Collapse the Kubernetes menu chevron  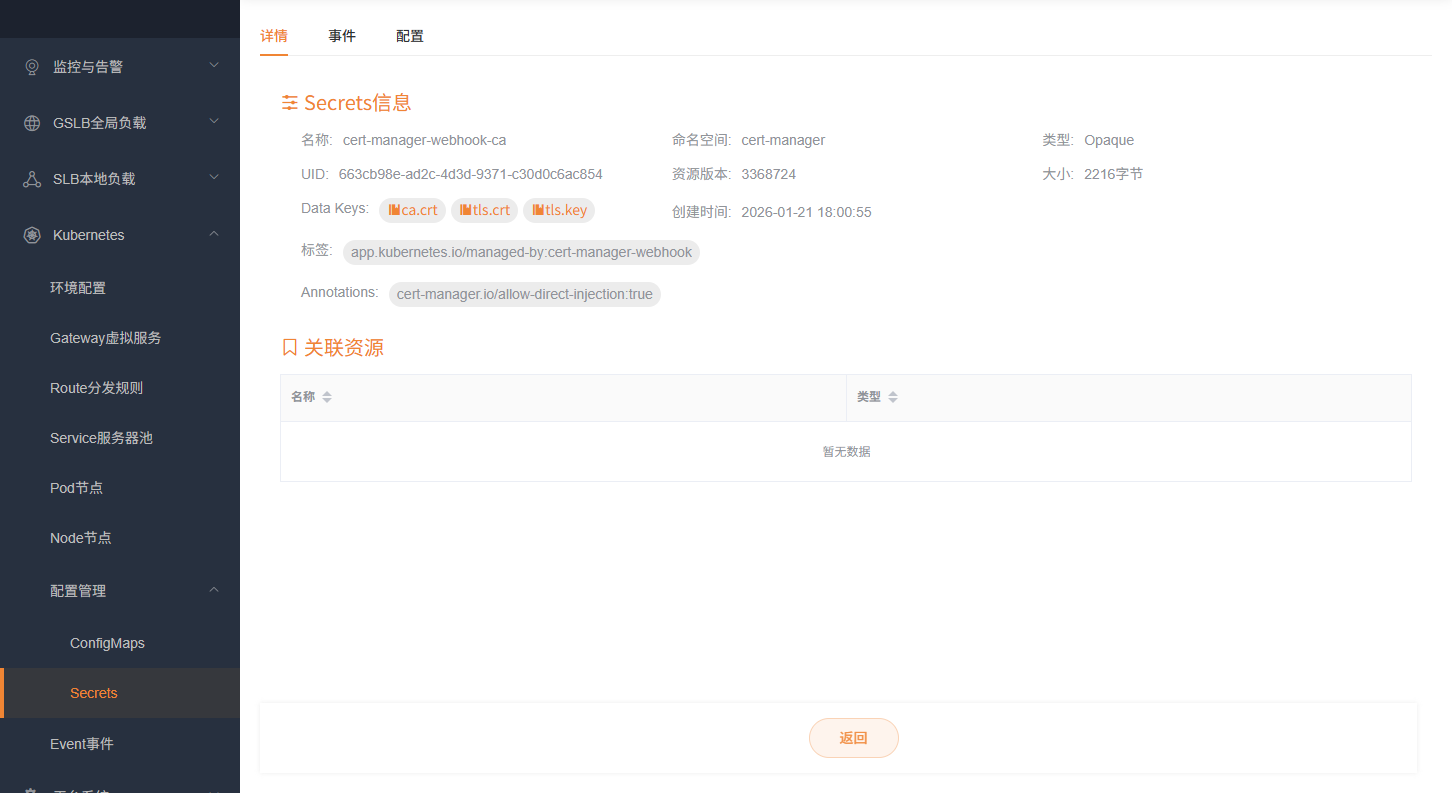tap(214, 234)
